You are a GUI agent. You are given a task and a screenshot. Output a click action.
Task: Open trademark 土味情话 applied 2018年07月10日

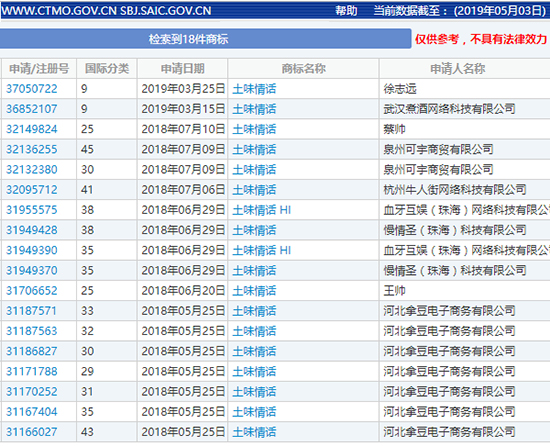254,129
